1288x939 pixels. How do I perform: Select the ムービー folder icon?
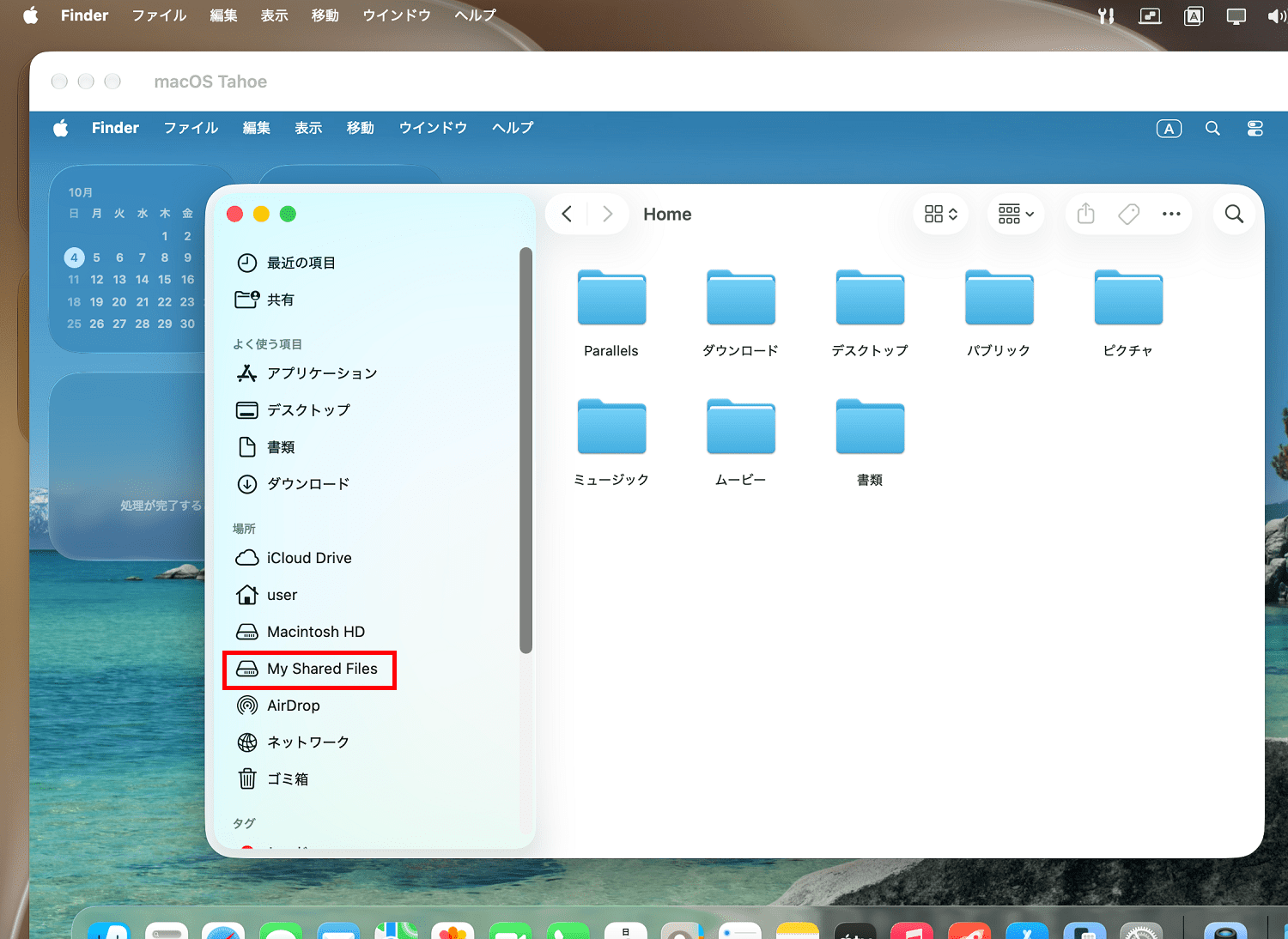tap(741, 427)
